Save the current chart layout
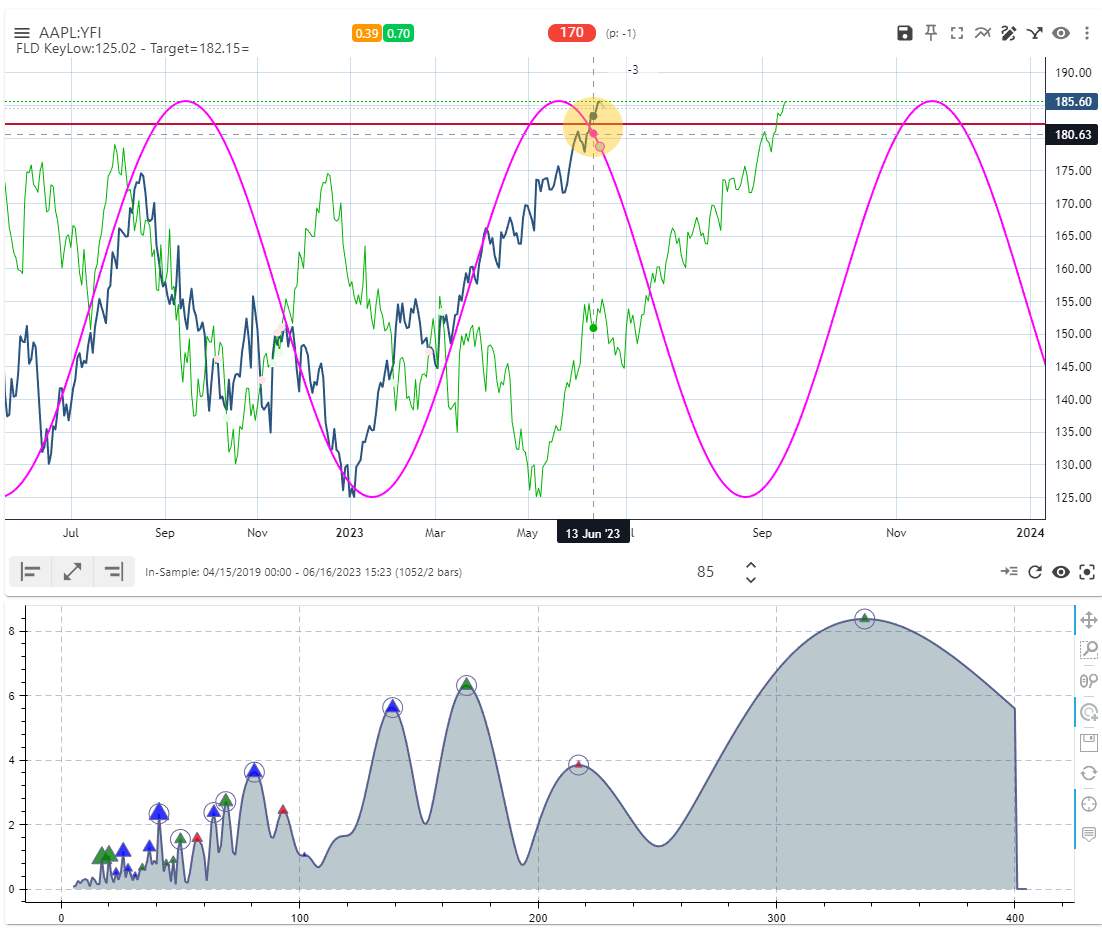 [x=904, y=32]
